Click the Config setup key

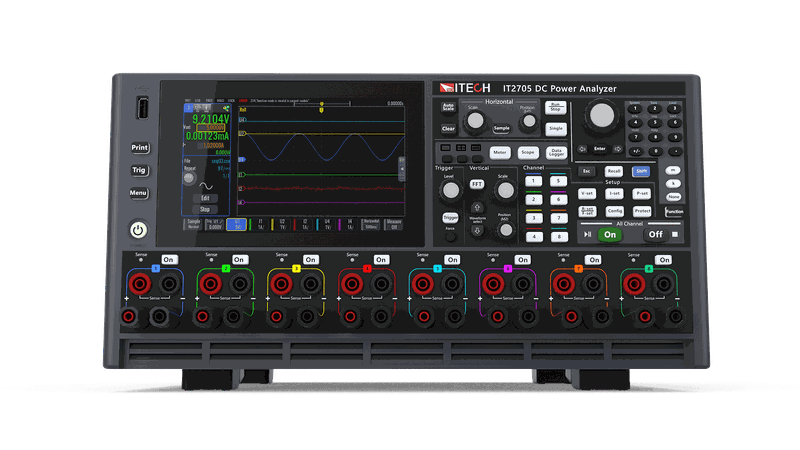point(614,211)
